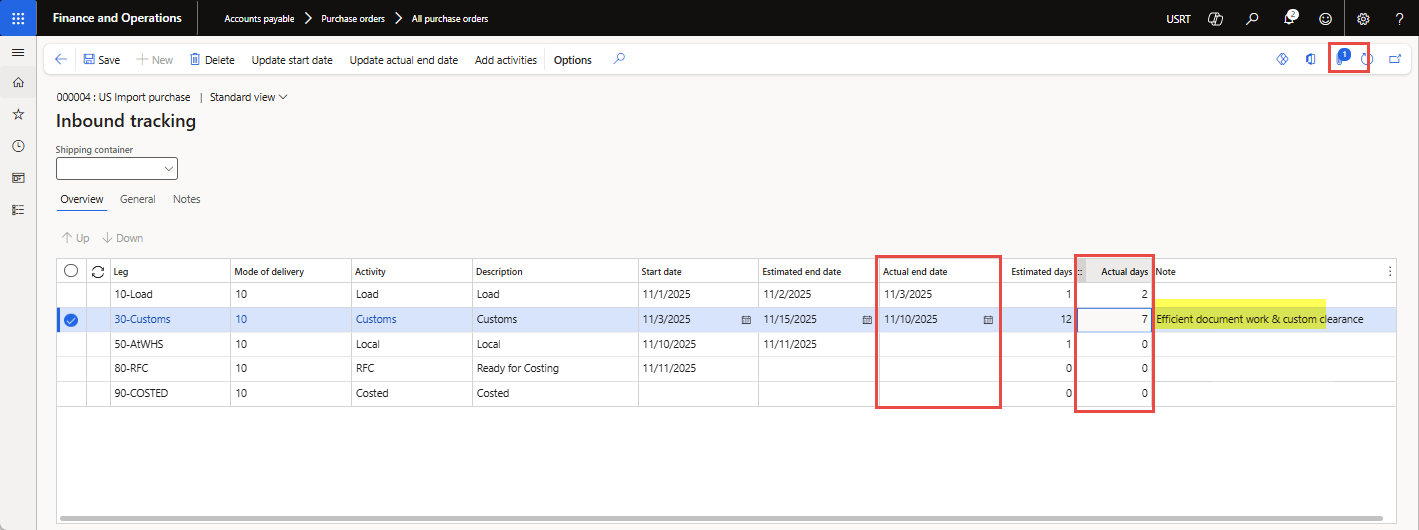The height and width of the screenshot is (530, 1419).
Task: Click Update actual end date button
Action: pos(403,60)
